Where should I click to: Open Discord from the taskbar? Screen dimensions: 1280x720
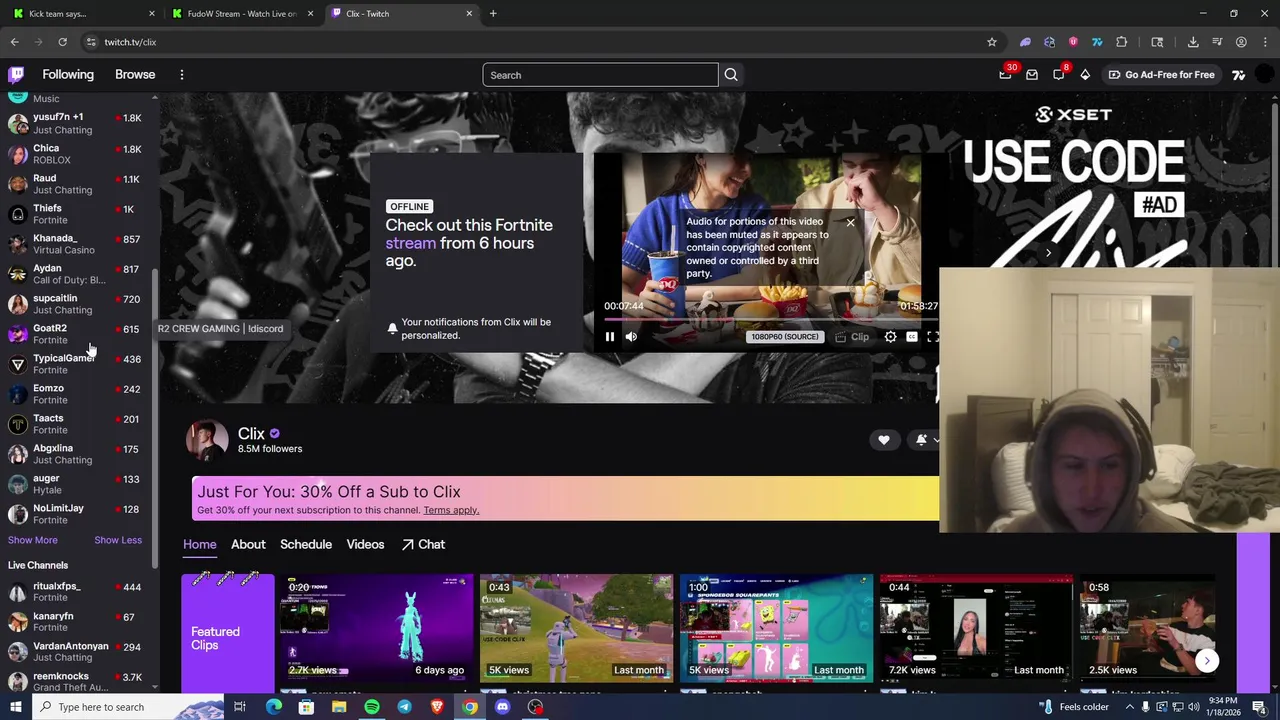tap(503, 707)
